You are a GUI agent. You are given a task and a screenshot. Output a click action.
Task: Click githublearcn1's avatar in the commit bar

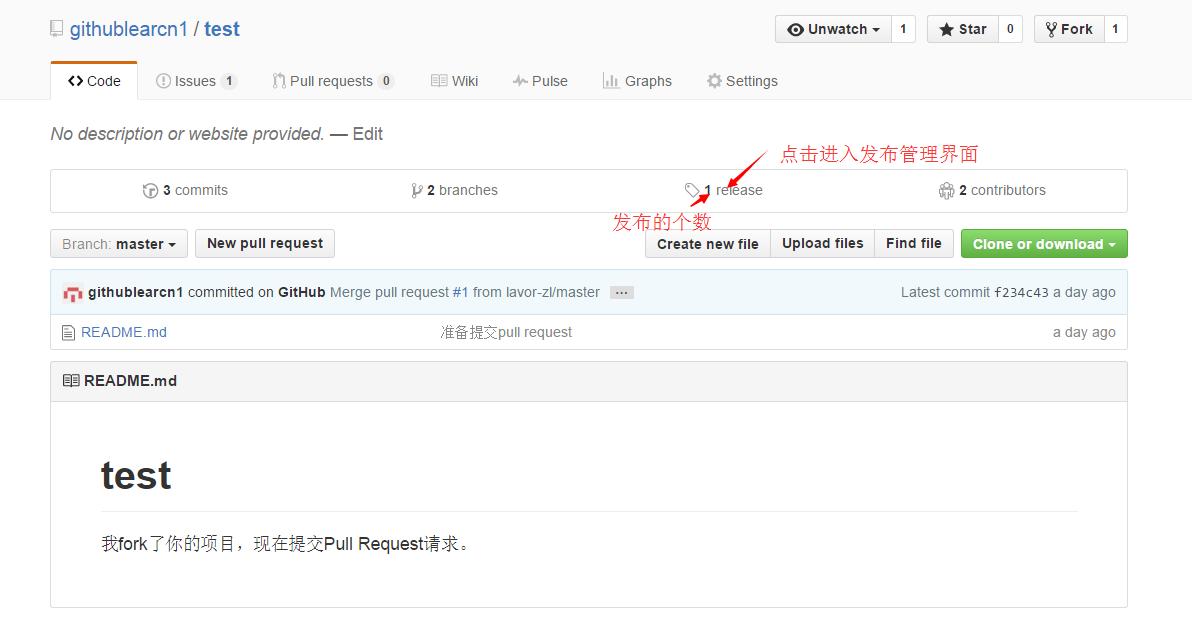click(x=74, y=292)
